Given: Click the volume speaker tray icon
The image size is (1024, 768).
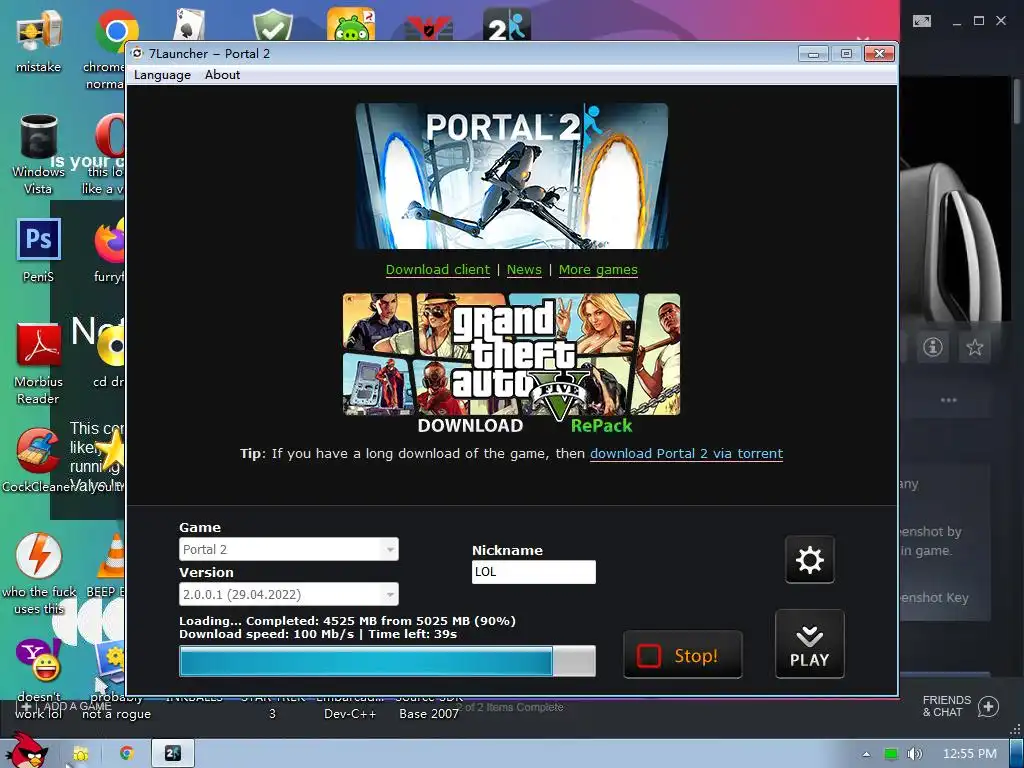Looking at the screenshot, I should pos(915,754).
